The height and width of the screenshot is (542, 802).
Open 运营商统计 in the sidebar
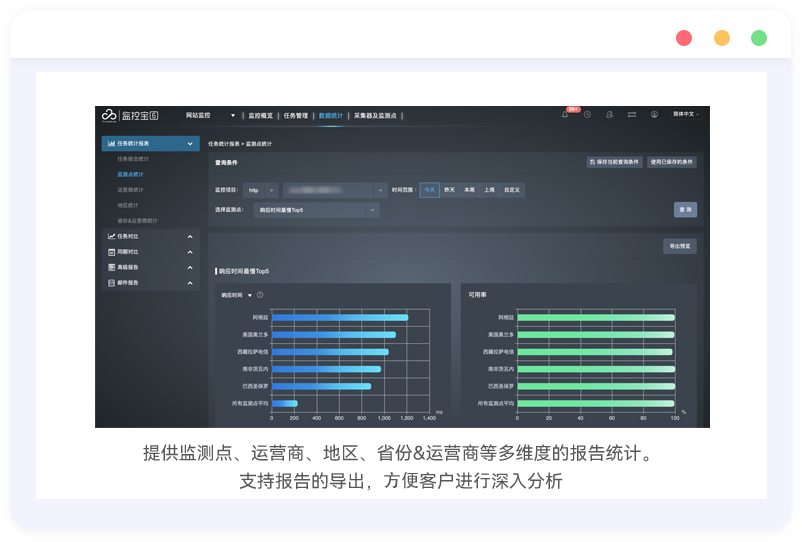(x=130, y=189)
